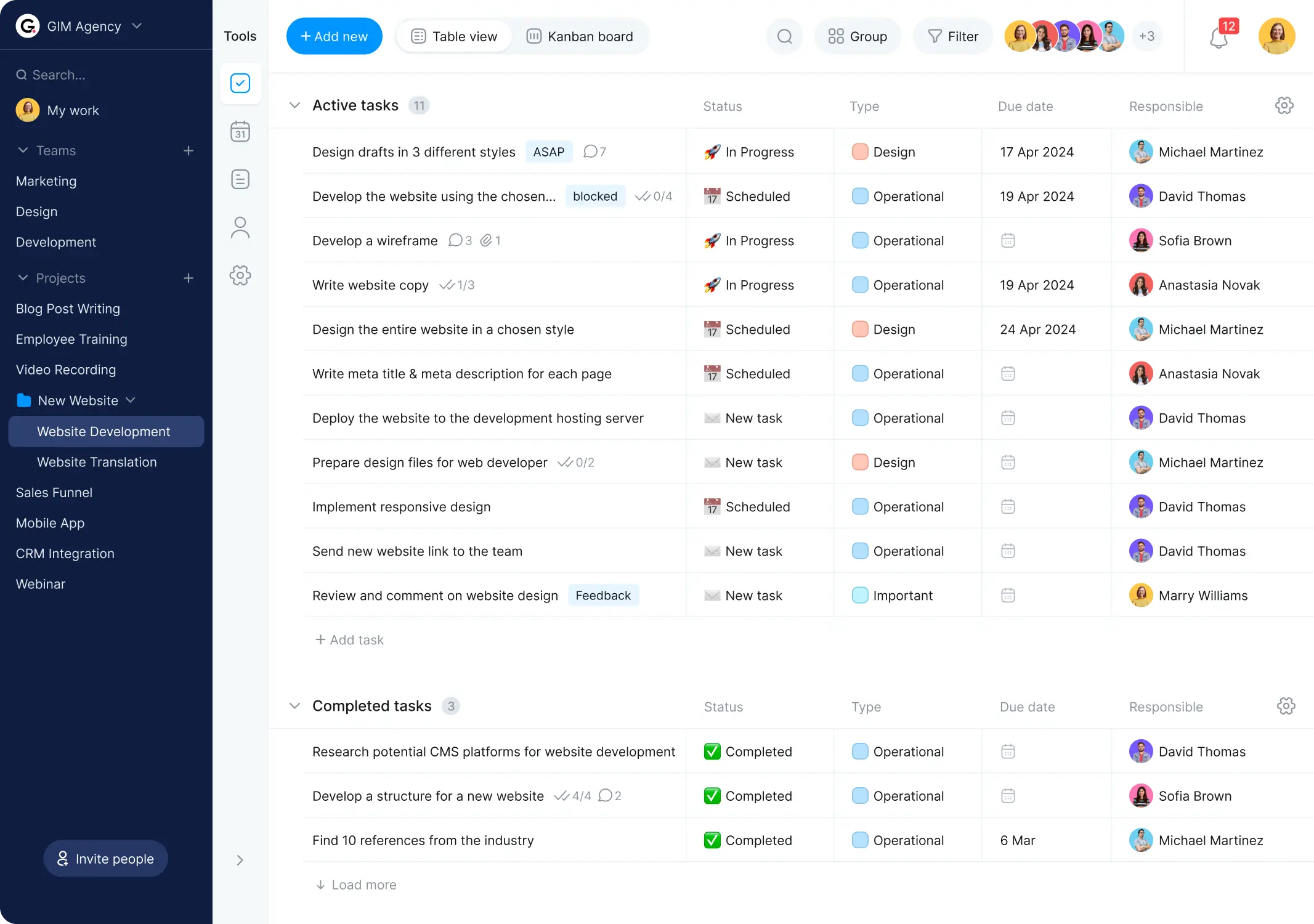
Task: Click Design swatch on Prepare design files
Action: coord(860,462)
